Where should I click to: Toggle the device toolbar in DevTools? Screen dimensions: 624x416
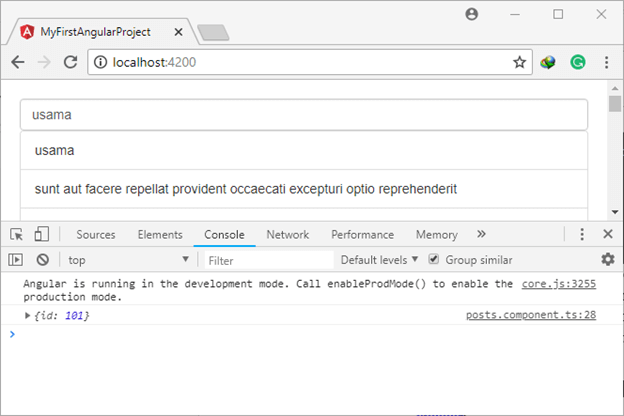tap(41, 234)
